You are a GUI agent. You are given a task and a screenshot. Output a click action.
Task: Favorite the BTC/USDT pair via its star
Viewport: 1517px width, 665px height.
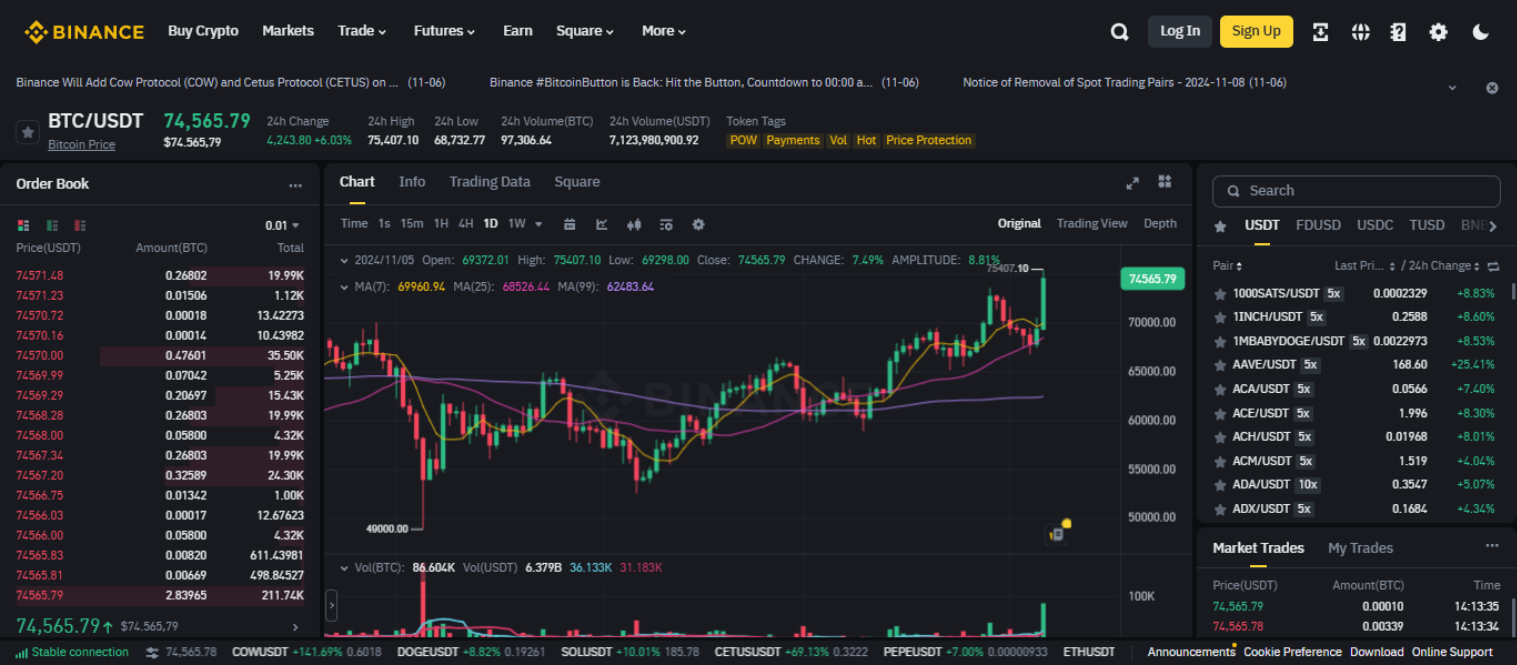26,130
